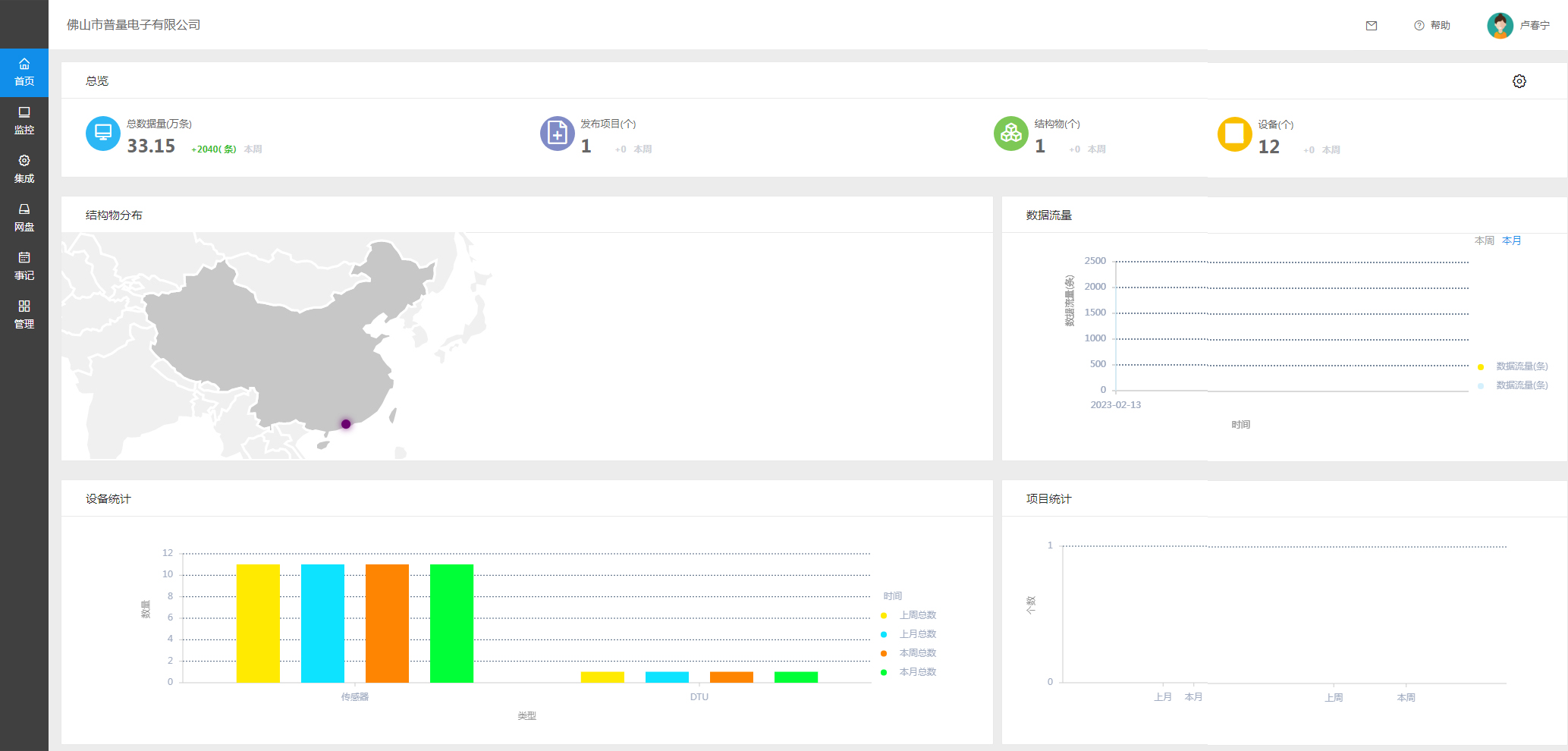Image resolution: width=1568 pixels, height=751 pixels.
Task: Open 集成 integration in sidebar
Action: (x=24, y=169)
